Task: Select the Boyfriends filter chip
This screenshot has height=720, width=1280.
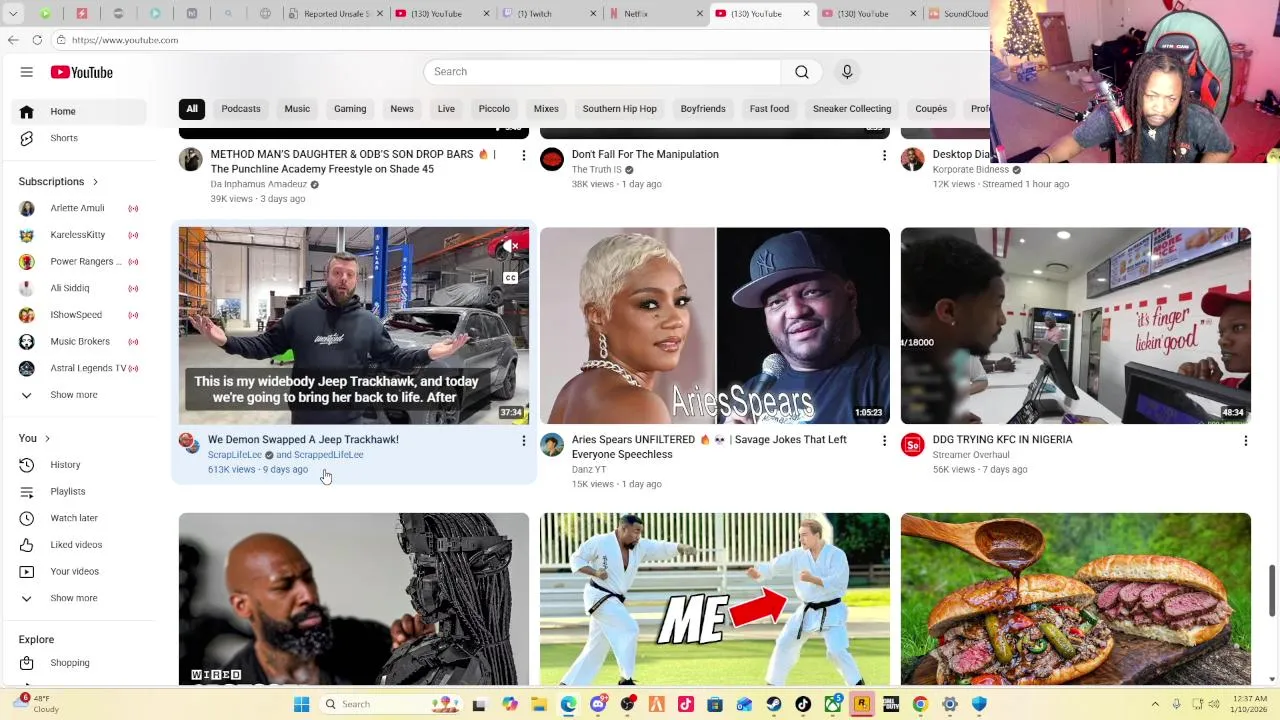Action: coord(703,109)
